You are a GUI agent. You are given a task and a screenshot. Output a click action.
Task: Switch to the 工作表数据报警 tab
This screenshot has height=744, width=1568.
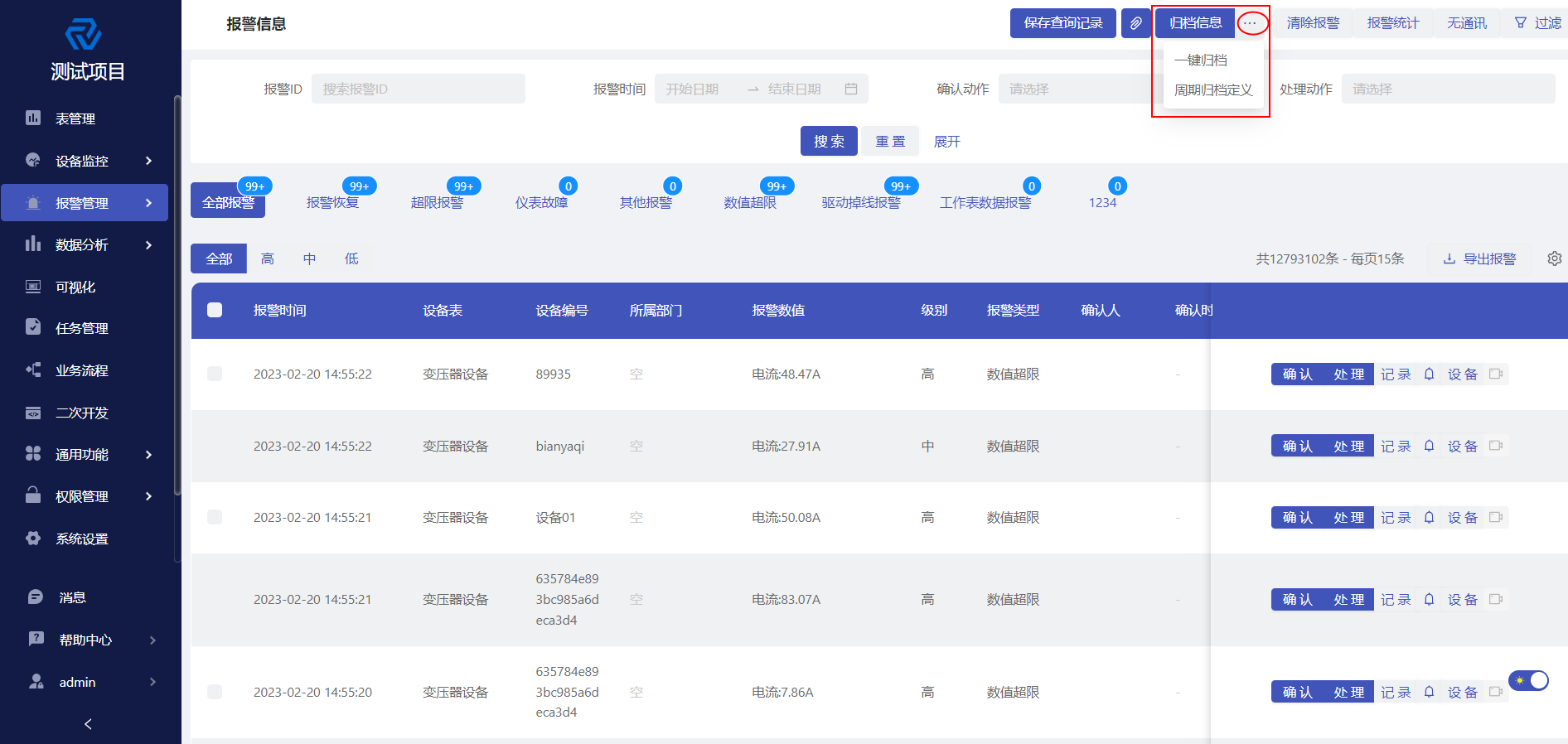click(985, 202)
